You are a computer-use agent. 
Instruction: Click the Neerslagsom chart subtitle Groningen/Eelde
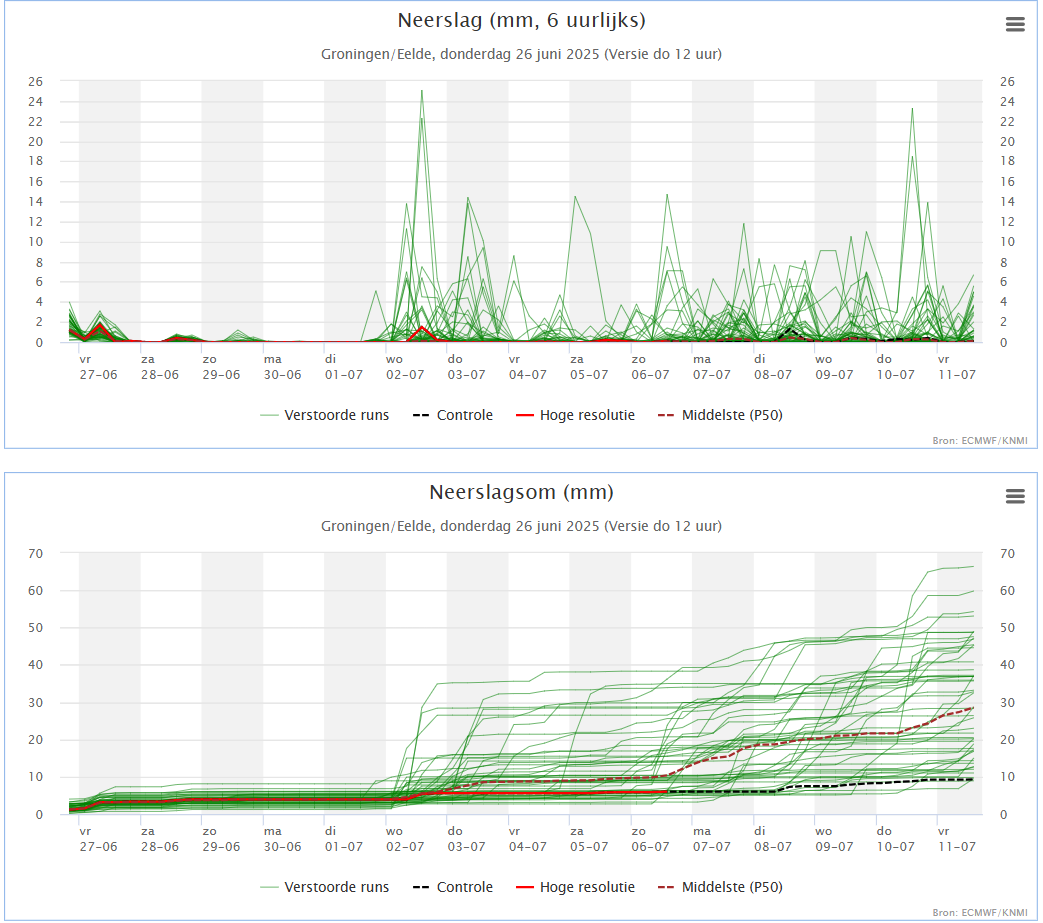pos(522,526)
